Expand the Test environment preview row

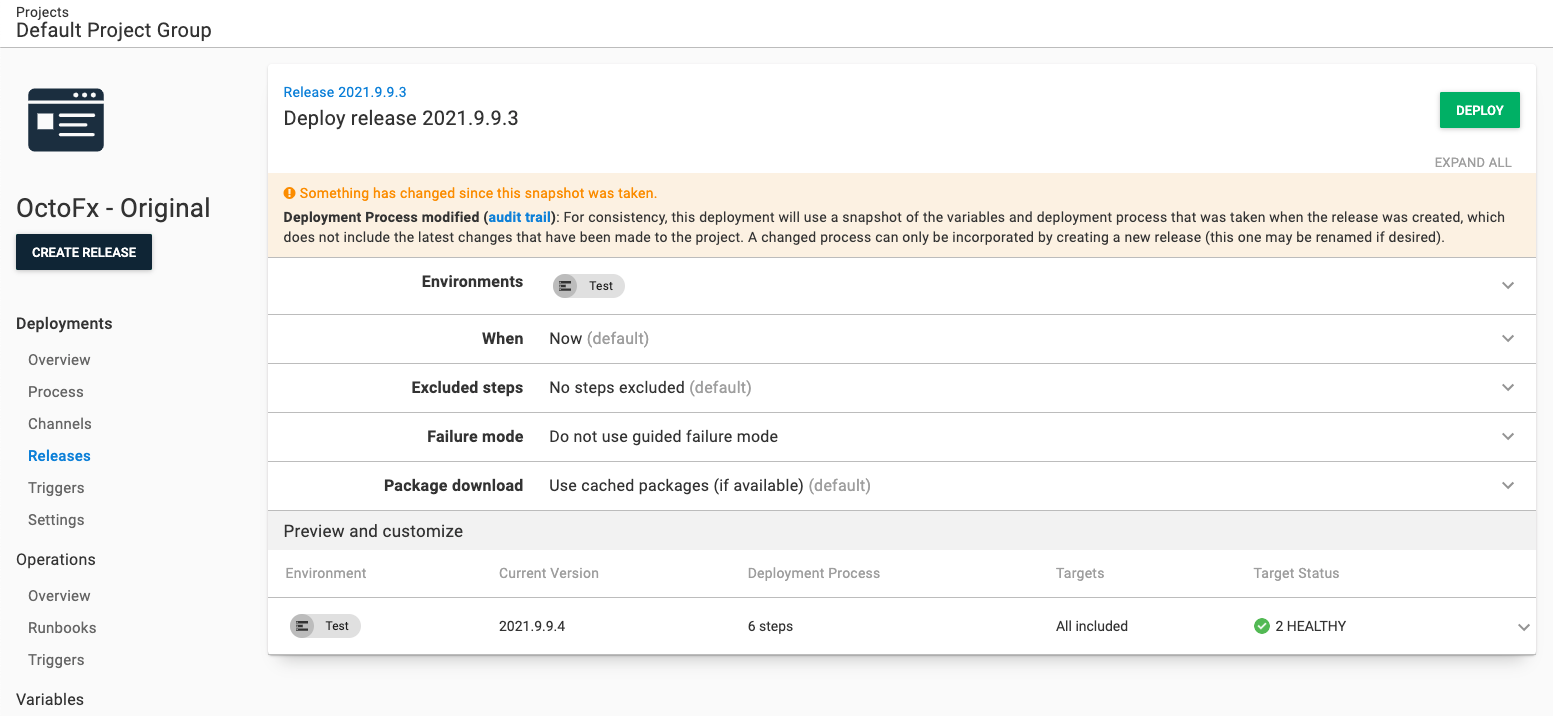tap(1524, 626)
